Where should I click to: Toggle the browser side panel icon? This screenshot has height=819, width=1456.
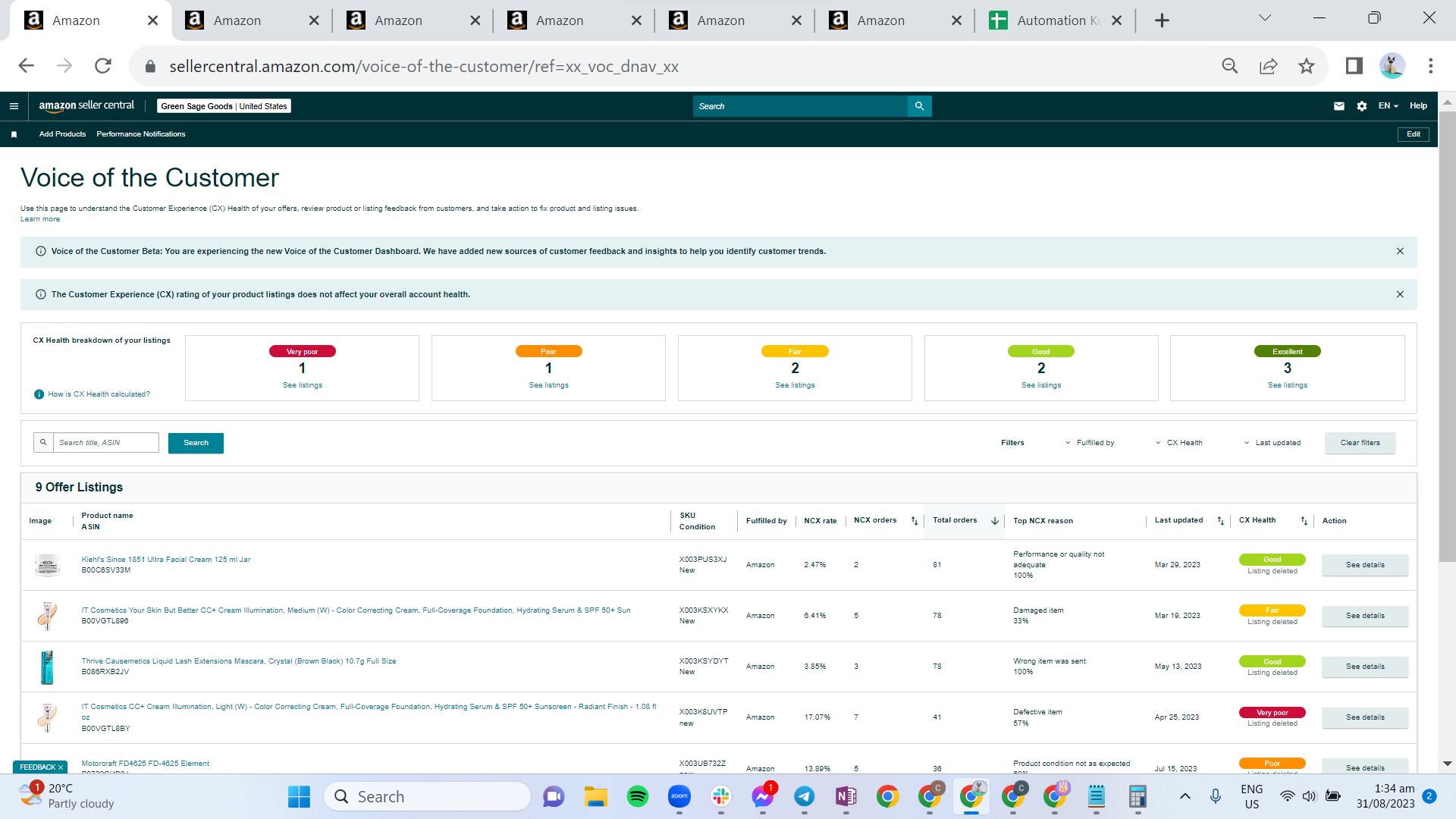tap(1354, 66)
